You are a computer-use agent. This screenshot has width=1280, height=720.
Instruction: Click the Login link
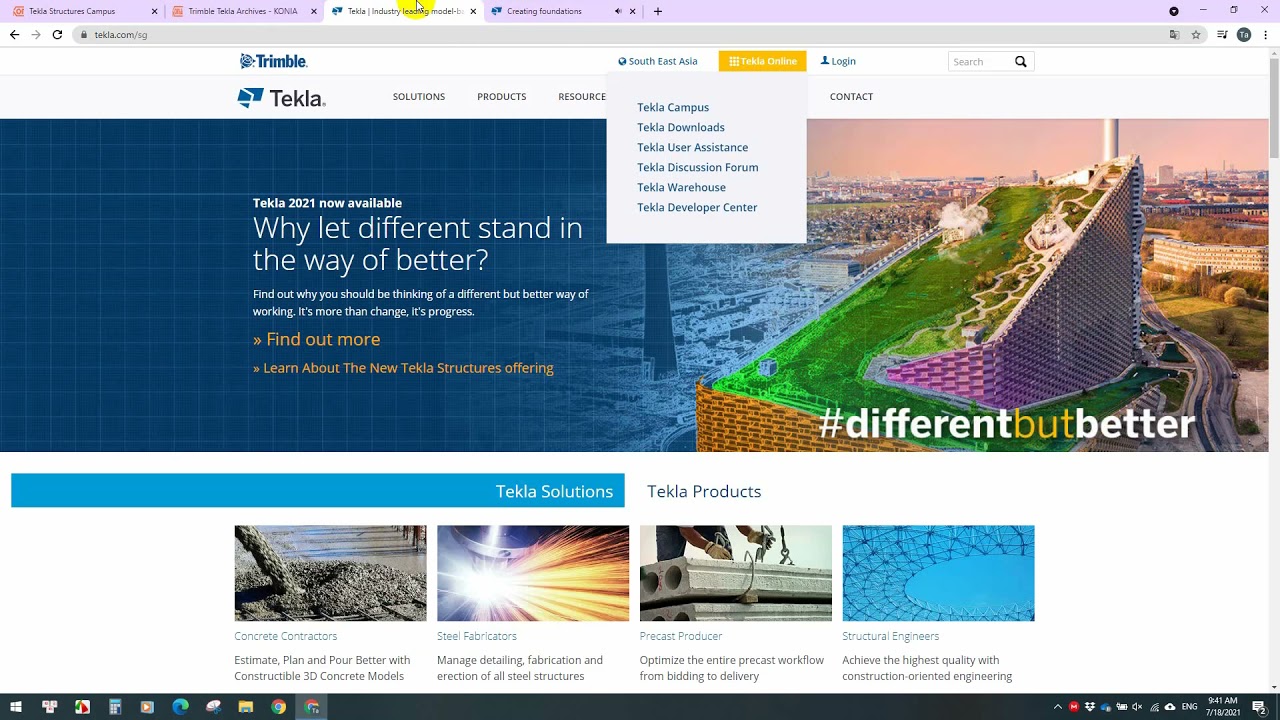point(838,61)
